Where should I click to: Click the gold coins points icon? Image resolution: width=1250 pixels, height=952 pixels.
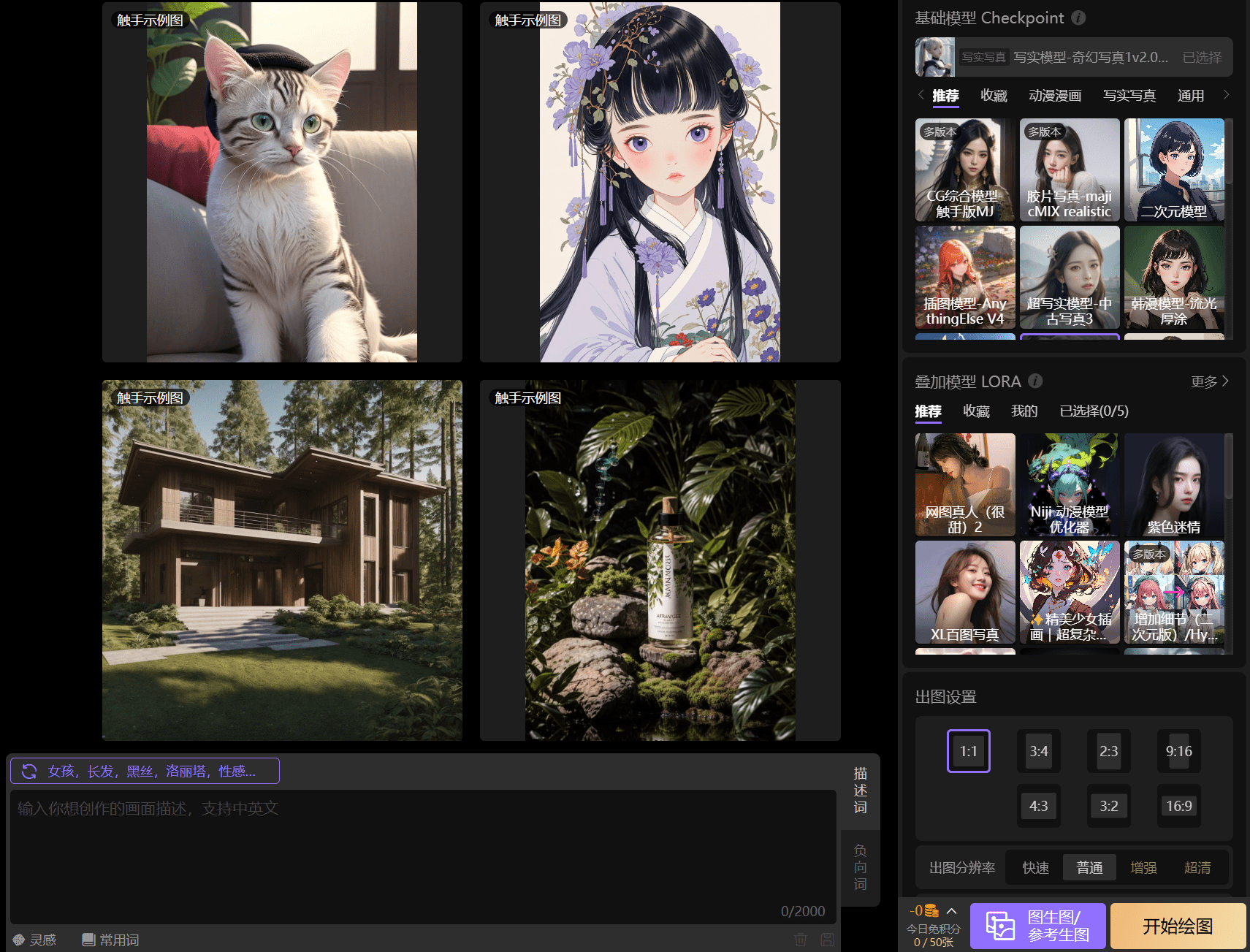click(x=931, y=910)
